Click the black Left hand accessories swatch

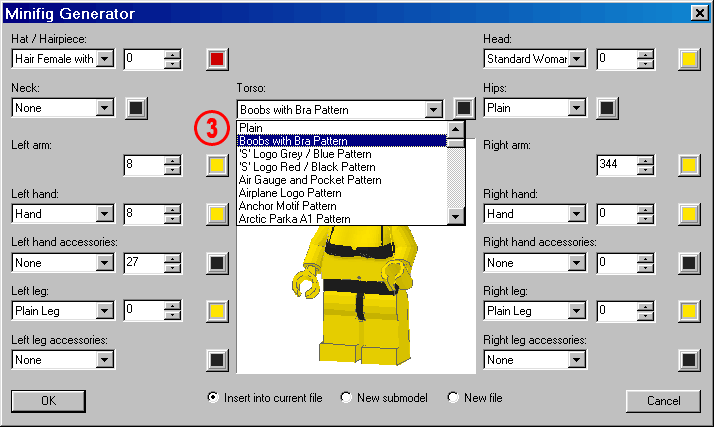tap(217, 263)
